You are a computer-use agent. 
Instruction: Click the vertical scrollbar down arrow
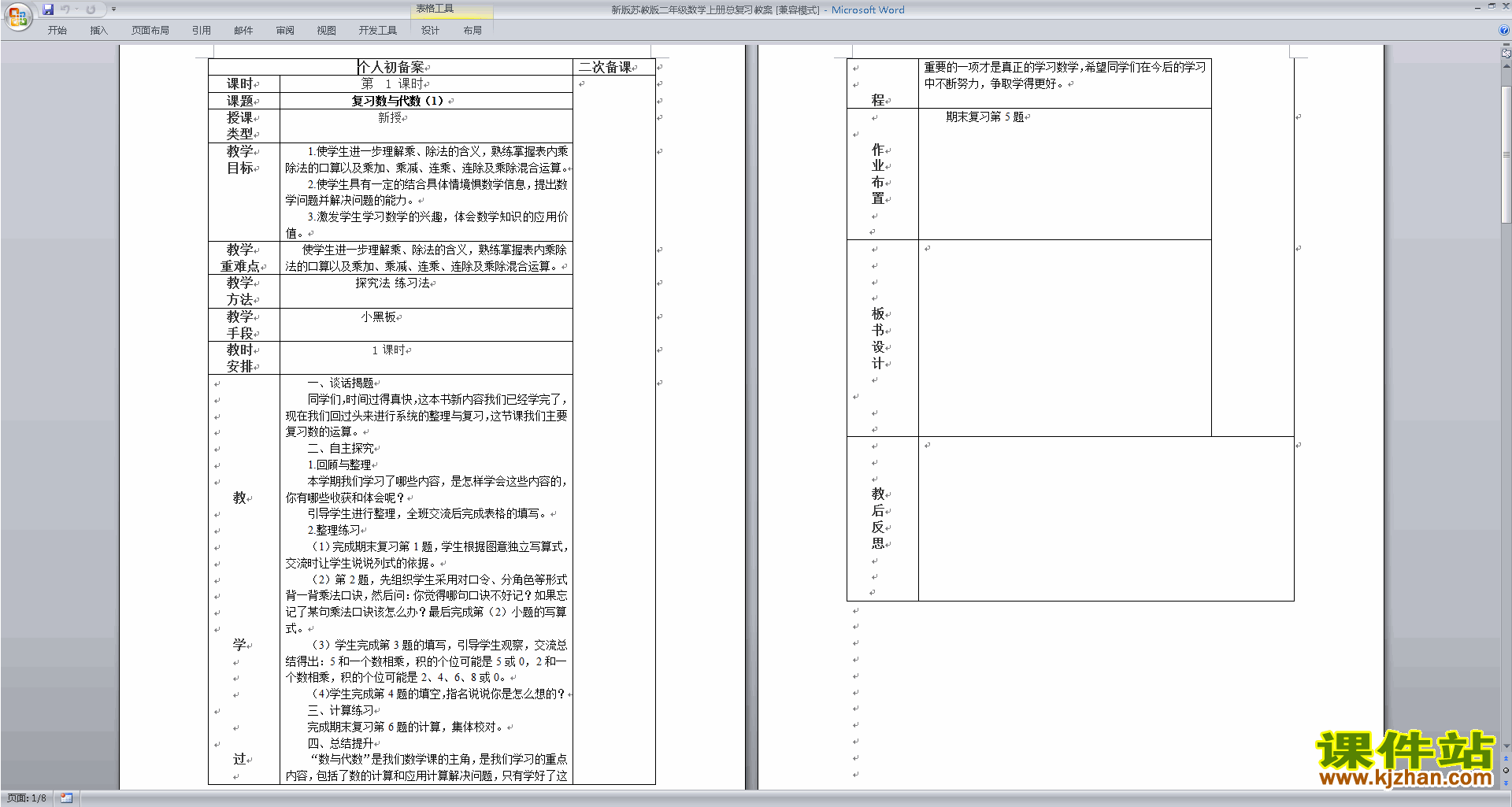1506,746
